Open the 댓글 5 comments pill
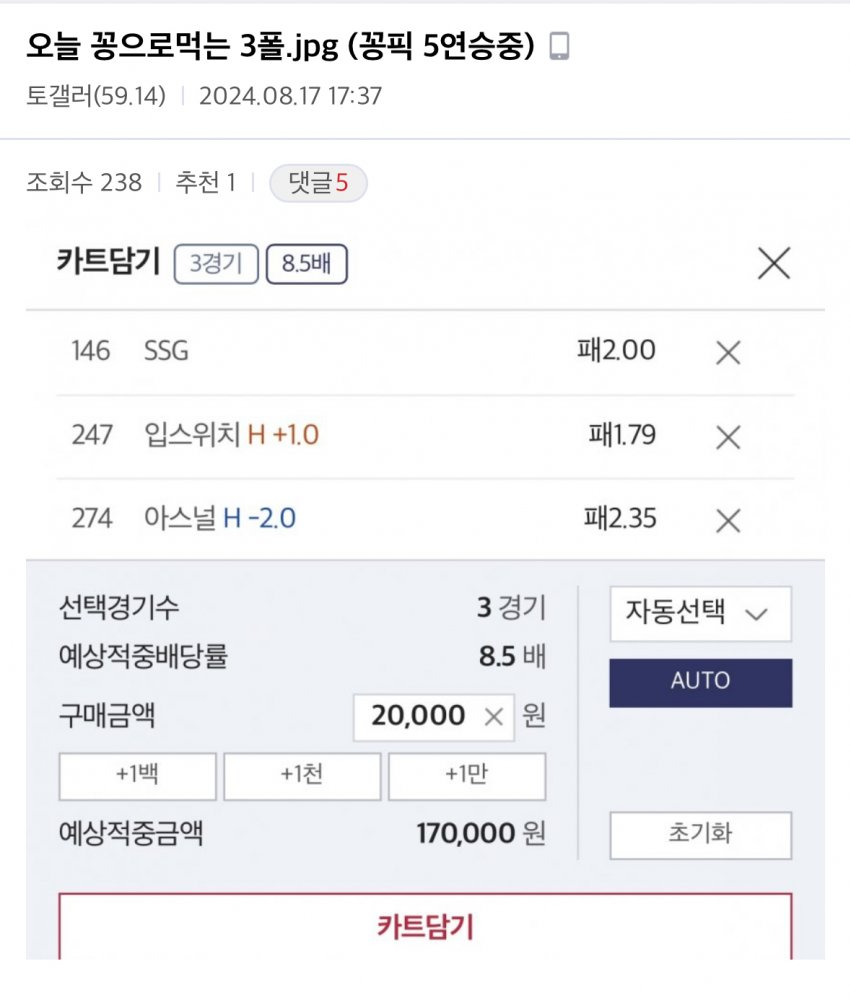The width and height of the screenshot is (850, 1000). tap(318, 183)
